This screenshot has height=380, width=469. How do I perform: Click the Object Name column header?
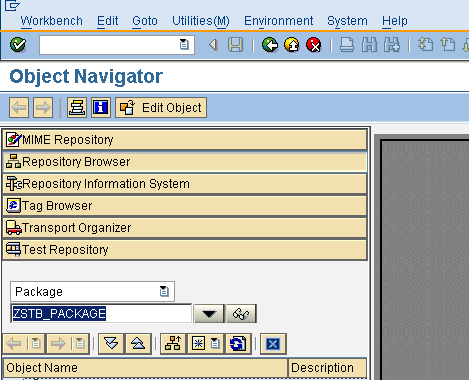145,368
